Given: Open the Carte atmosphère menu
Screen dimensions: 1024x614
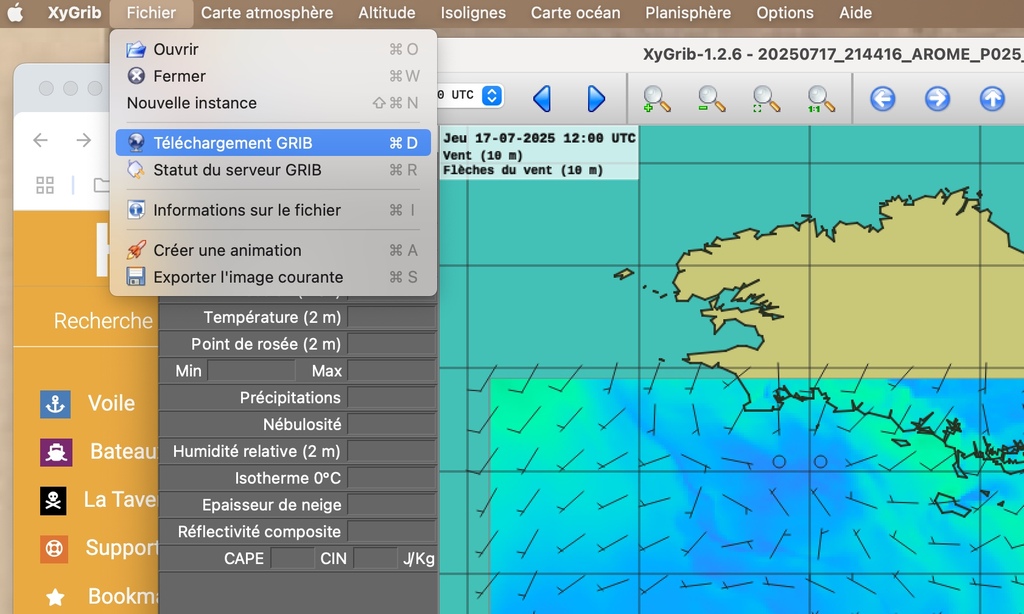Looking at the screenshot, I should click(266, 12).
